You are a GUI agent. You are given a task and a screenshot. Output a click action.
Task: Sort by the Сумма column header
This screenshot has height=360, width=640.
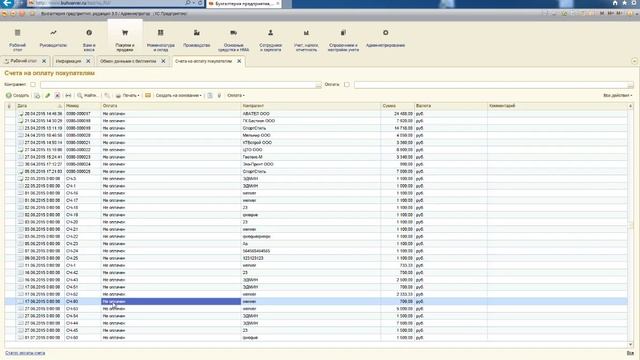click(x=398, y=106)
